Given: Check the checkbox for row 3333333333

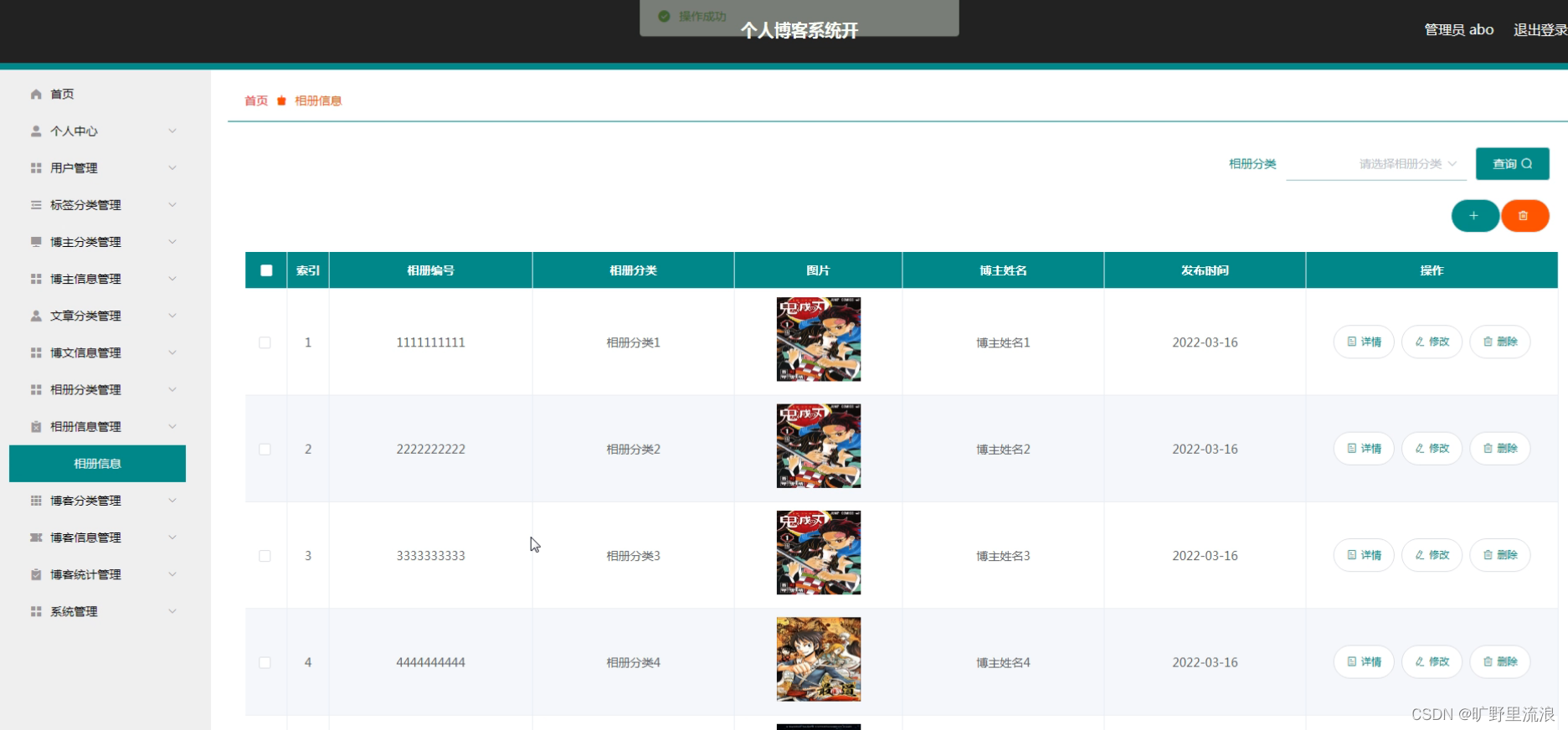Looking at the screenshot, I should [265, 556].
